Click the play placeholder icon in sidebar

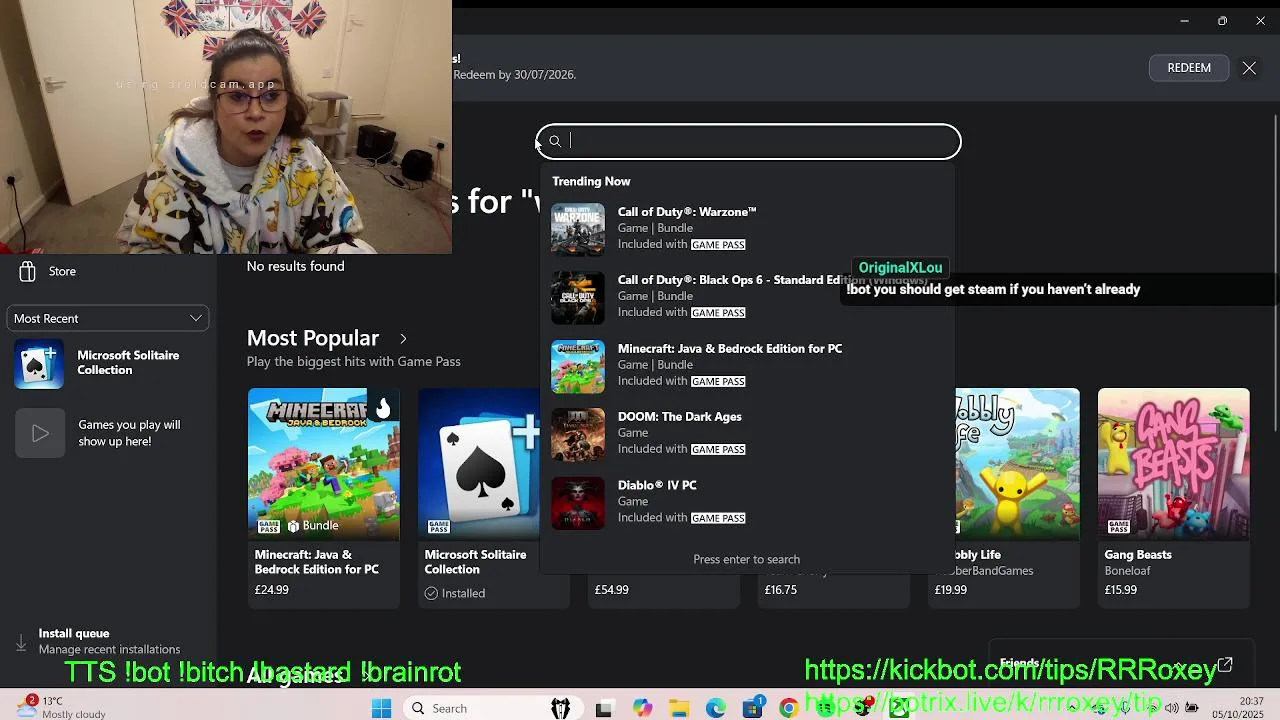tap(40, 433)
